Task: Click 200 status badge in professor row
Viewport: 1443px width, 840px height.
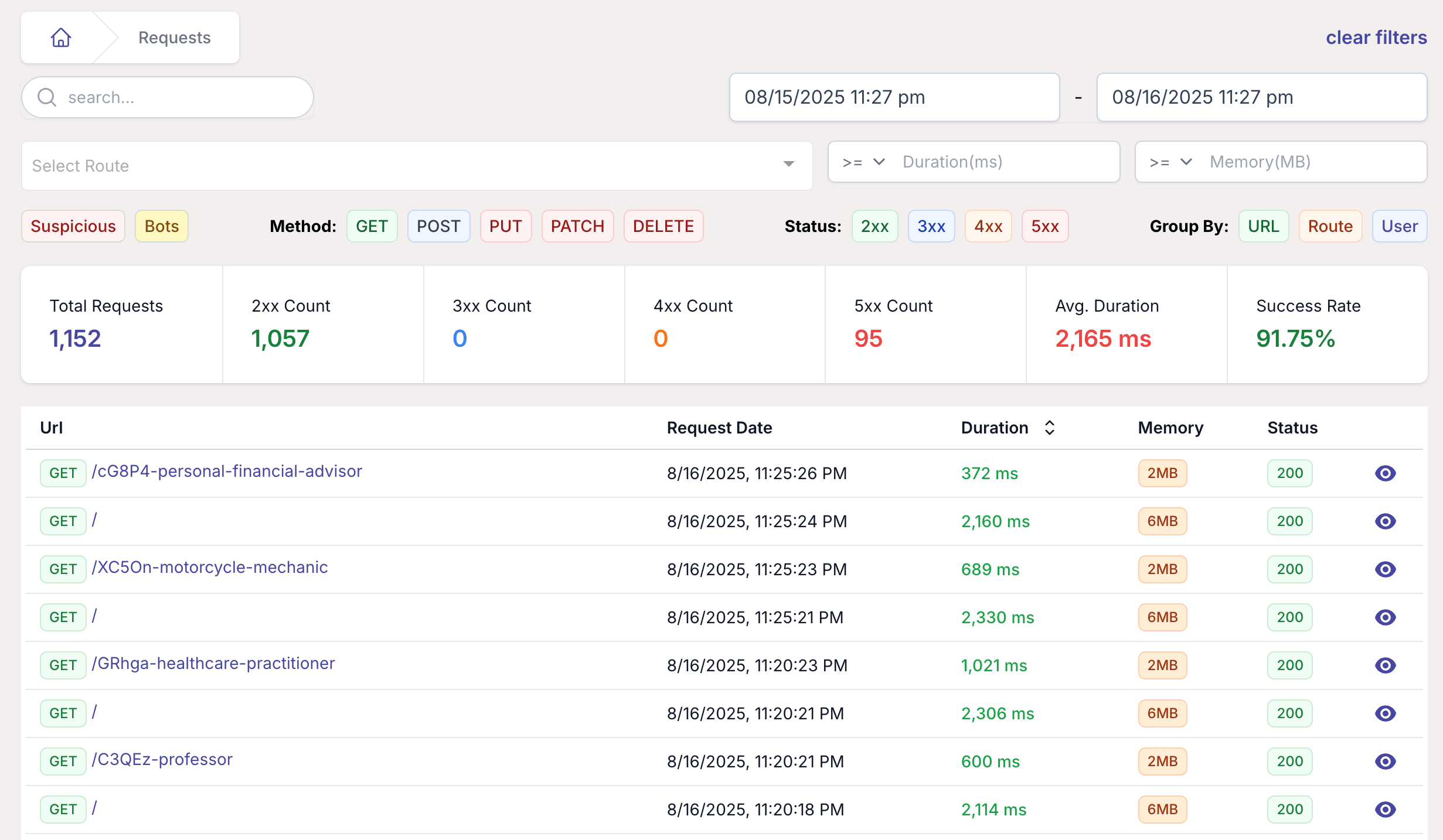Action: point(1289,762)
